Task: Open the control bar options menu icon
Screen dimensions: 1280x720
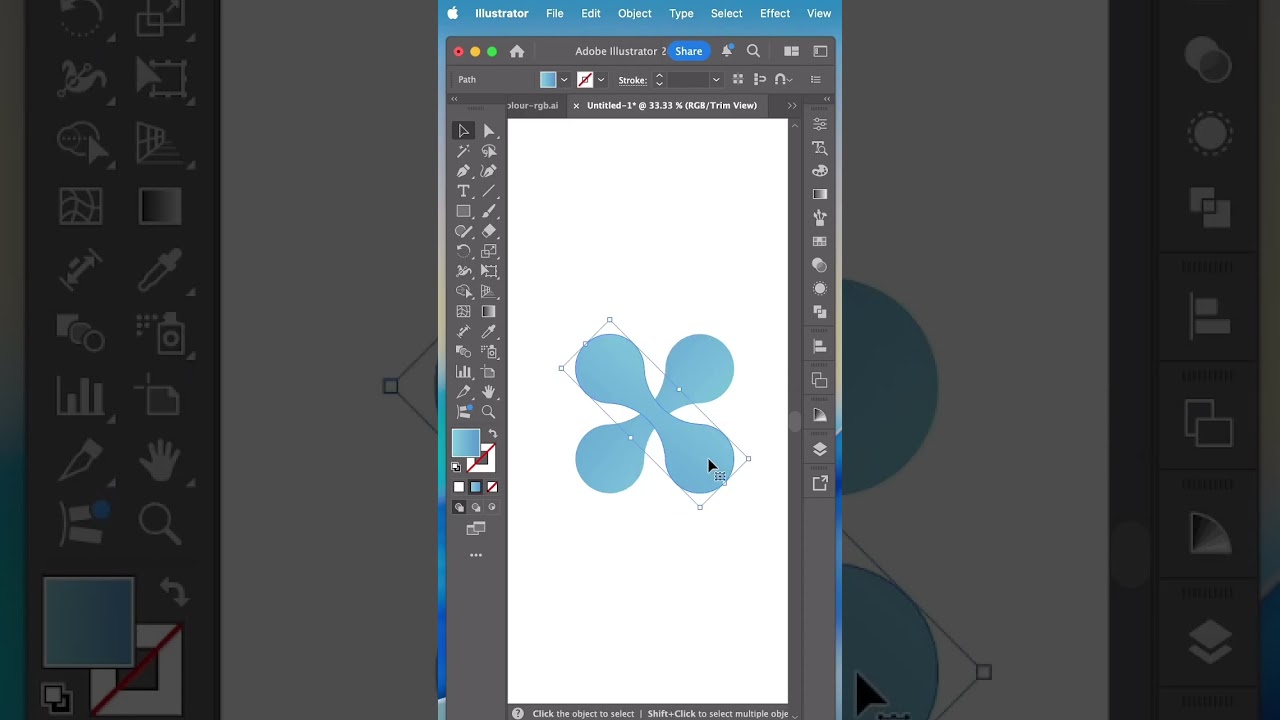Action: pos(816,80)
